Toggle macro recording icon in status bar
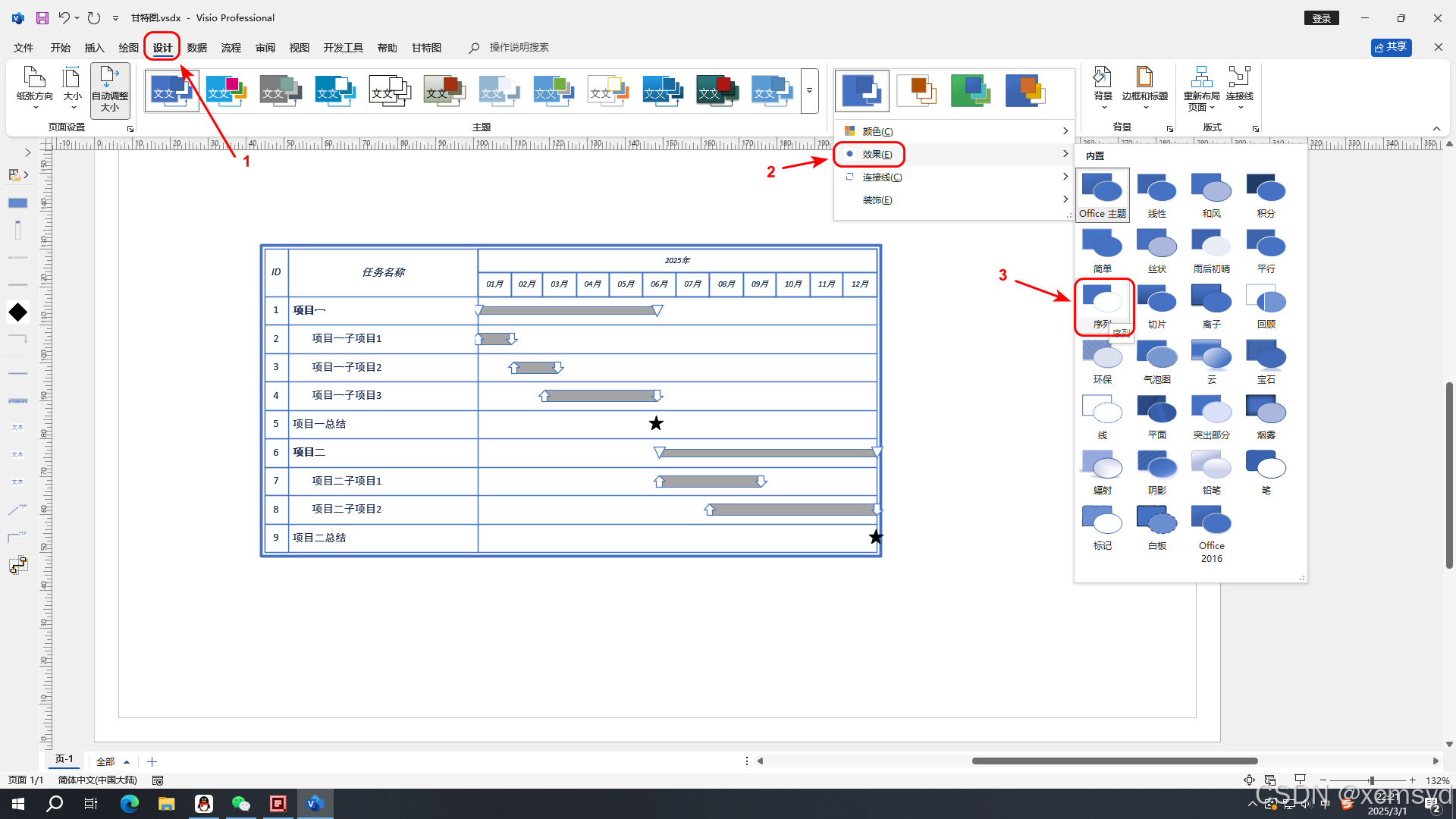The image size is (1456, 819). click(x=158, y=780)
